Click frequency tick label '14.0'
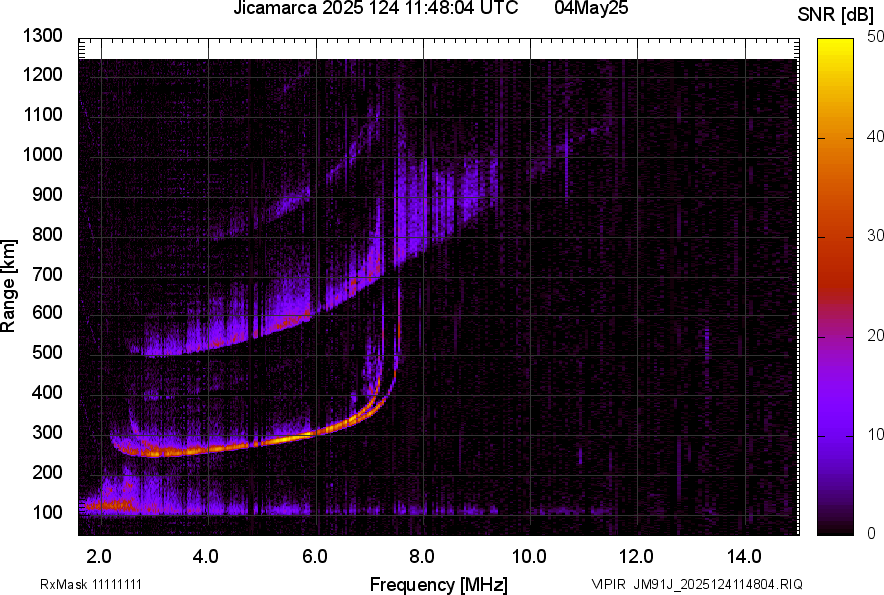The image size is (884, 595). coord(744,557)
